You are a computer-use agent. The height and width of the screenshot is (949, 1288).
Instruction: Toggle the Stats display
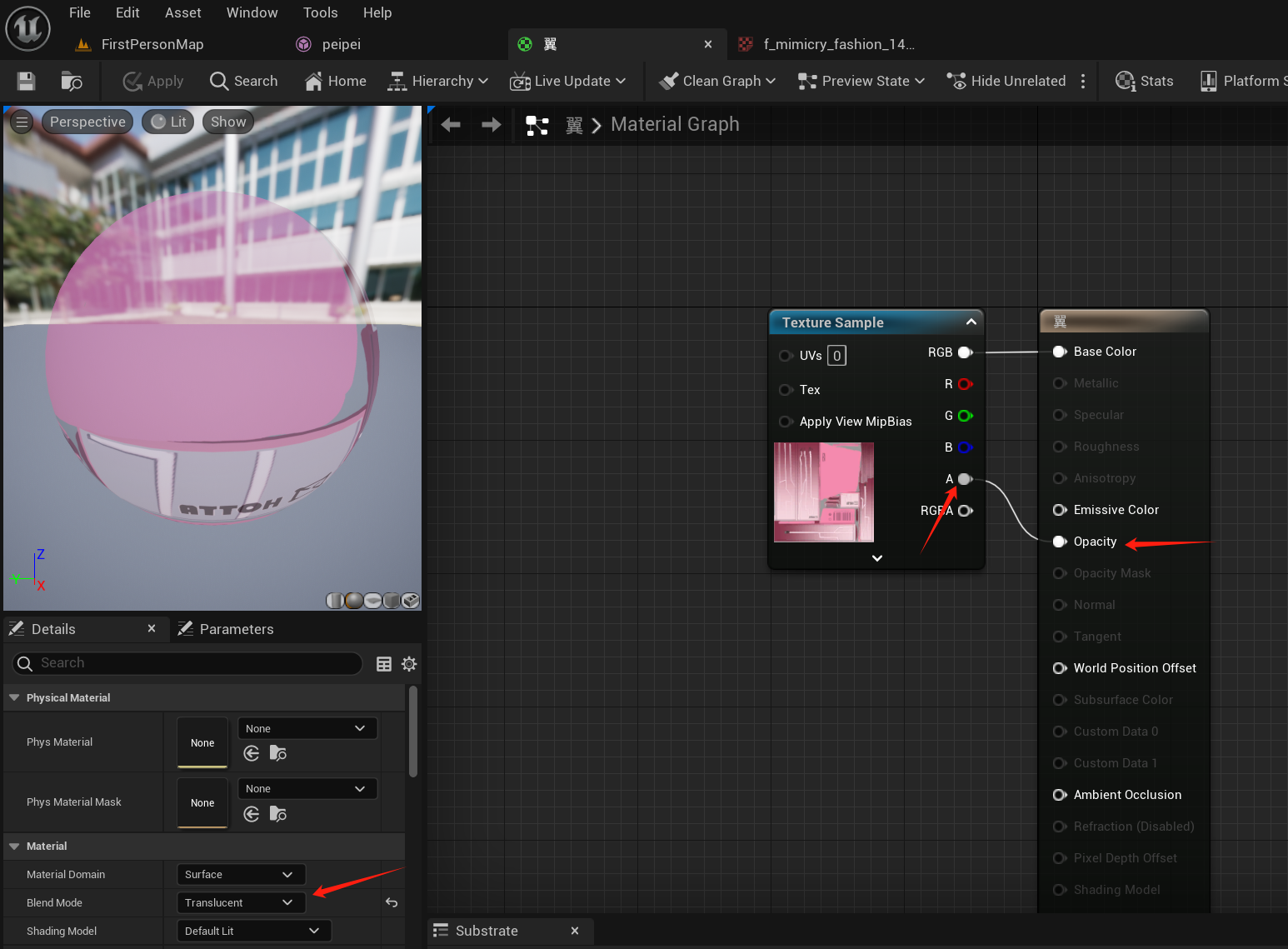coord(1144,81)
